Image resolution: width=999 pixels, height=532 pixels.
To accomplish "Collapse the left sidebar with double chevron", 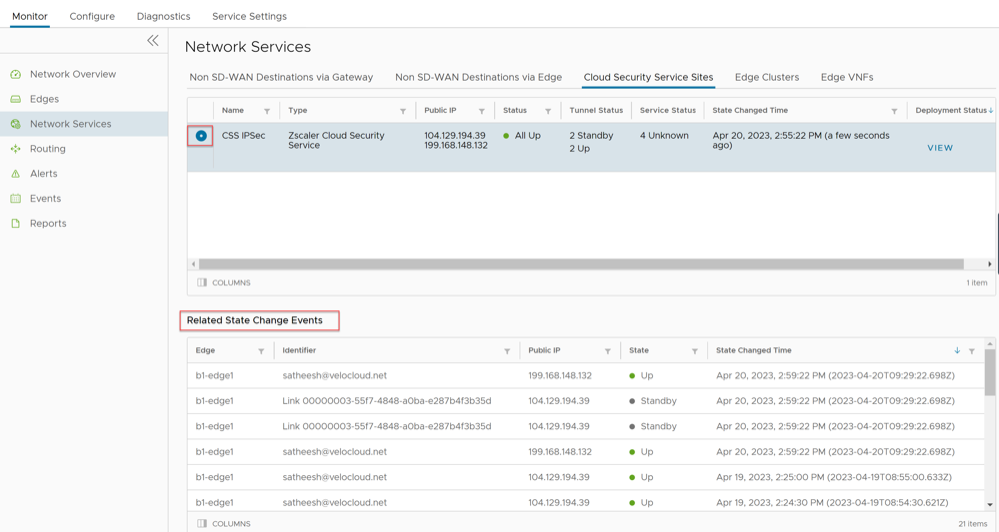I will [x=153, y=41].
